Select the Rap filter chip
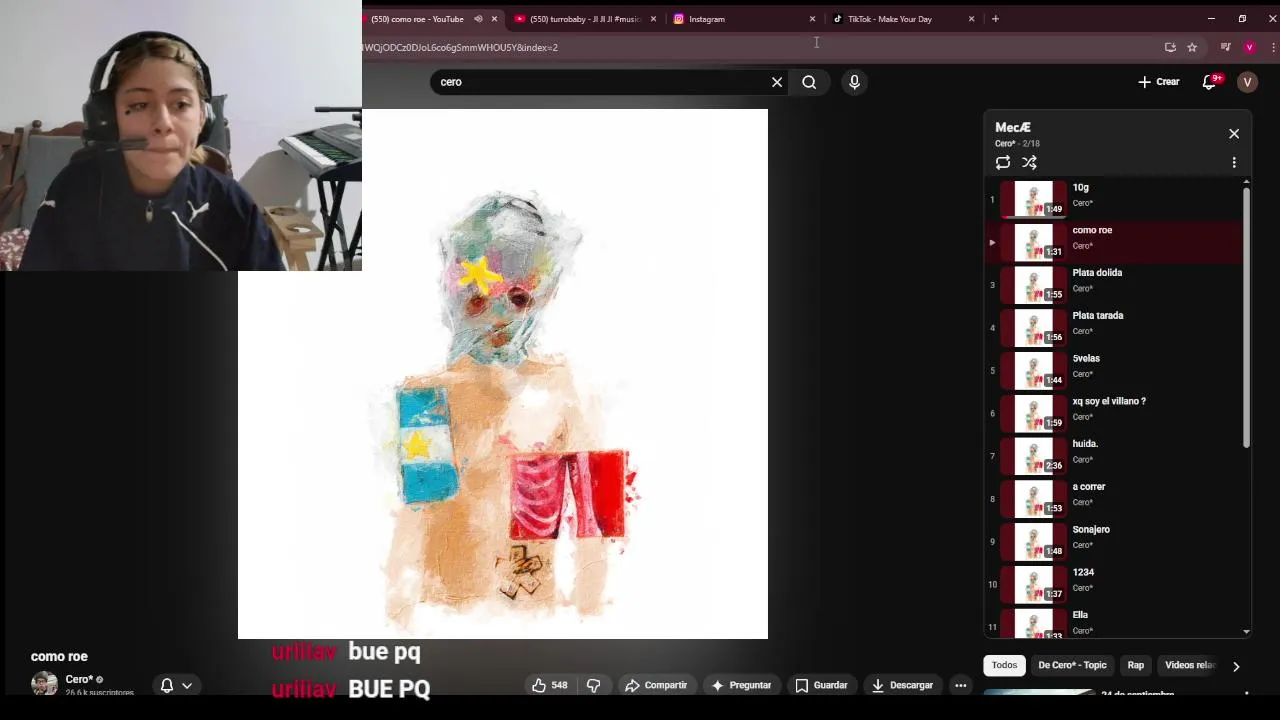The width and height of the screenshot is (1280, 720). click(1136, 665)
